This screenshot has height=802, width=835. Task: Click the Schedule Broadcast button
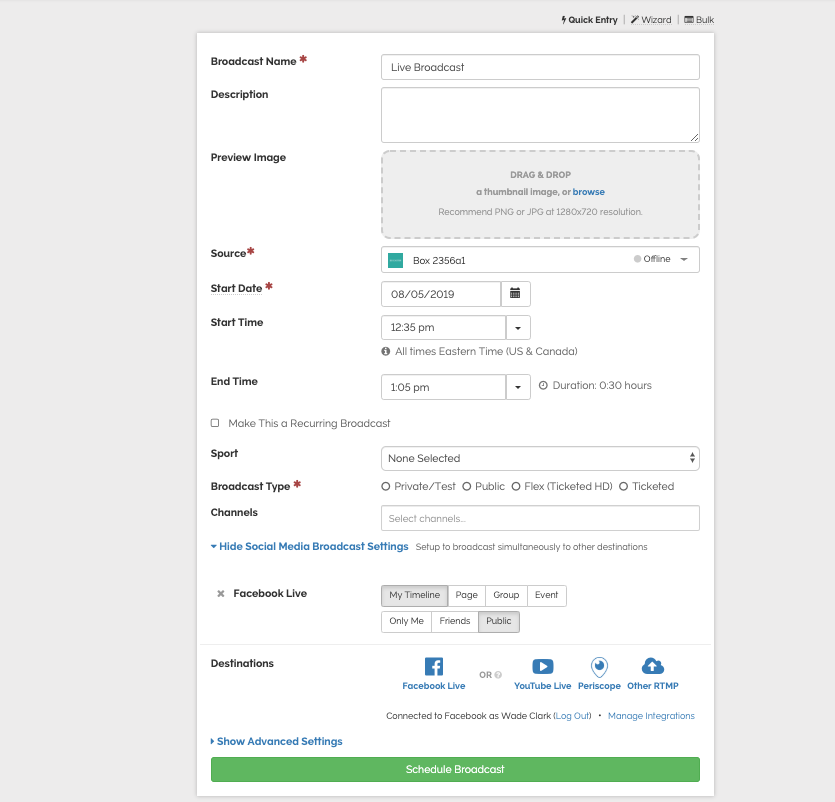[x=455, y=770]
